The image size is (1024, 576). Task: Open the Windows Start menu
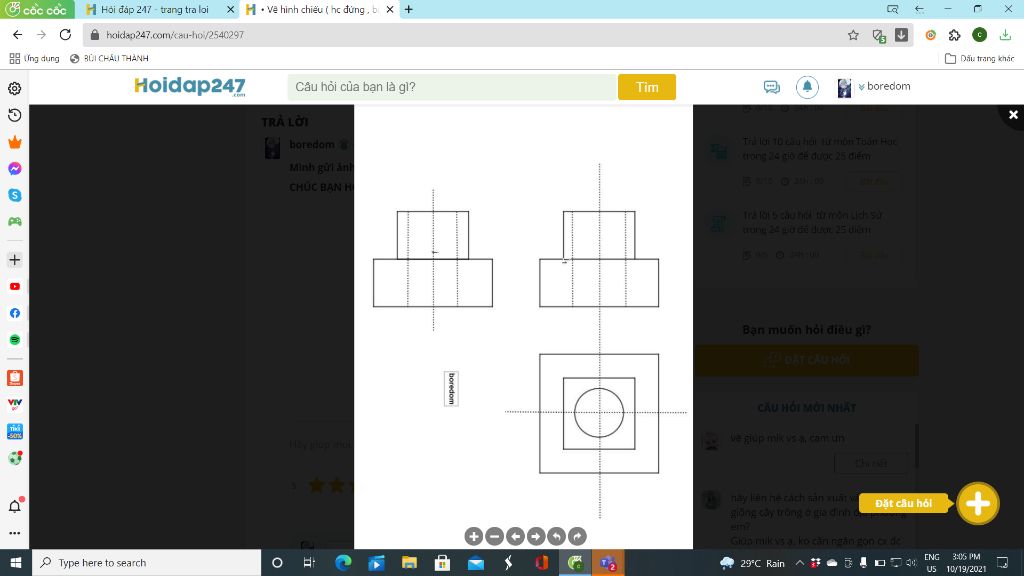point(16,562)
